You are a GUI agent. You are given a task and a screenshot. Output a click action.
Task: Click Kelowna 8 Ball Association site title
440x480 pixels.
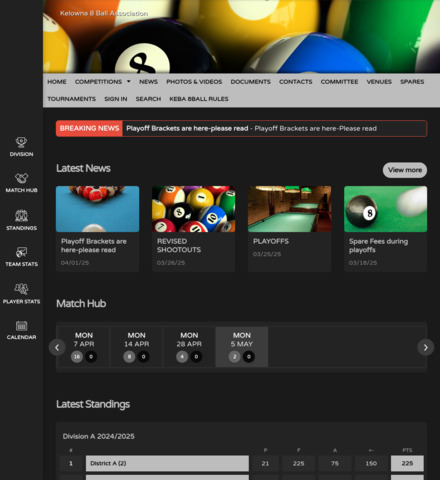104,13
